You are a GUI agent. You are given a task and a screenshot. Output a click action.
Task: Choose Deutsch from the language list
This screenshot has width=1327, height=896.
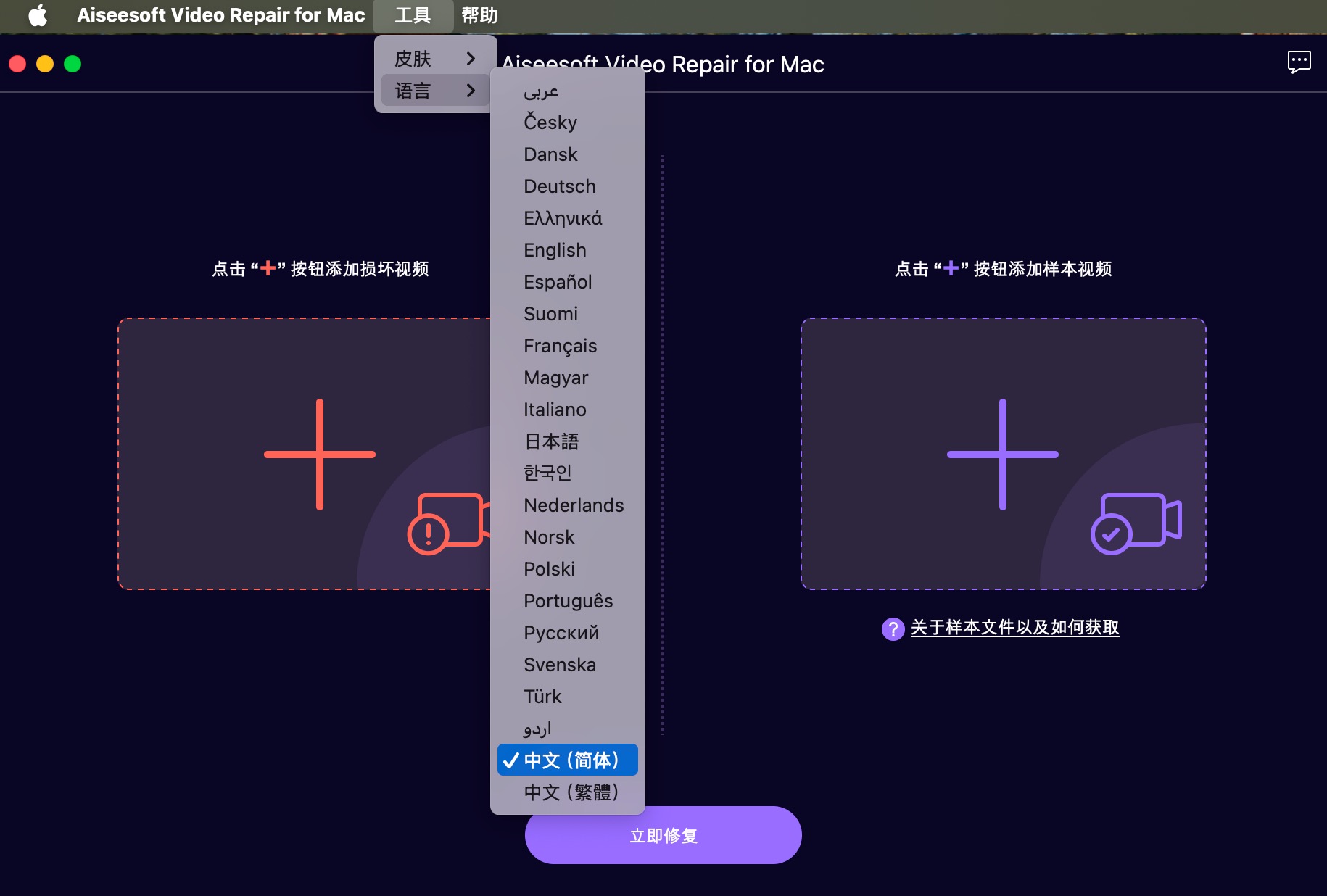(559, 186)
